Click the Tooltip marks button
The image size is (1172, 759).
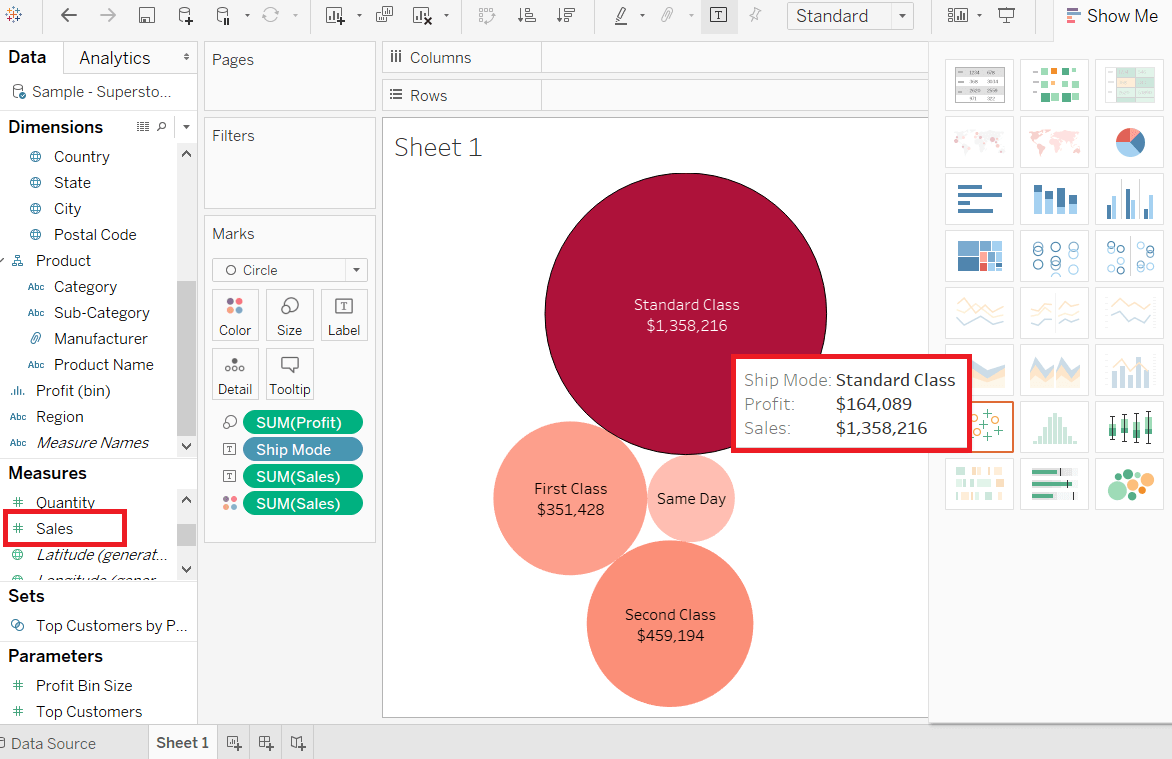(289, 374)
